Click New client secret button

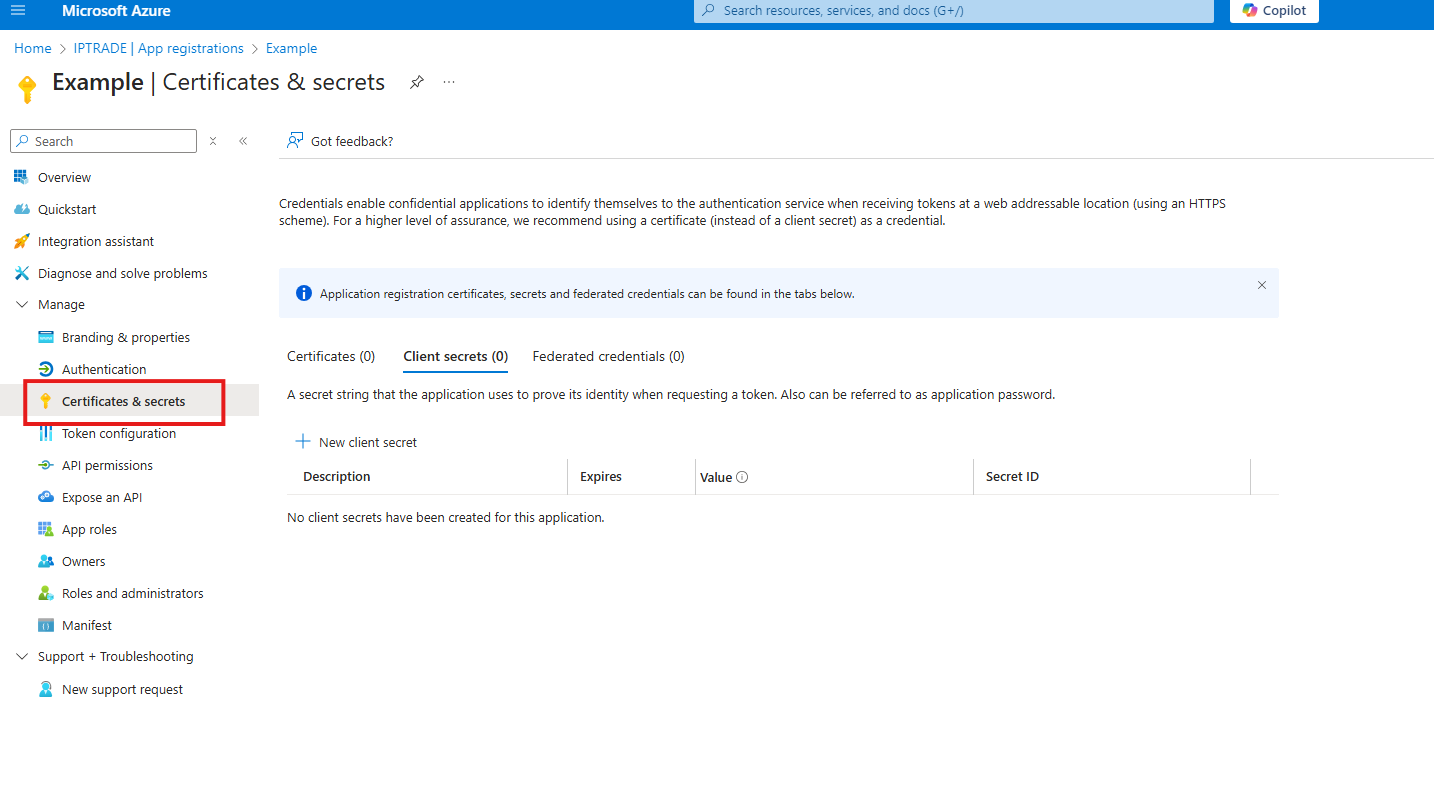point(356,442)
